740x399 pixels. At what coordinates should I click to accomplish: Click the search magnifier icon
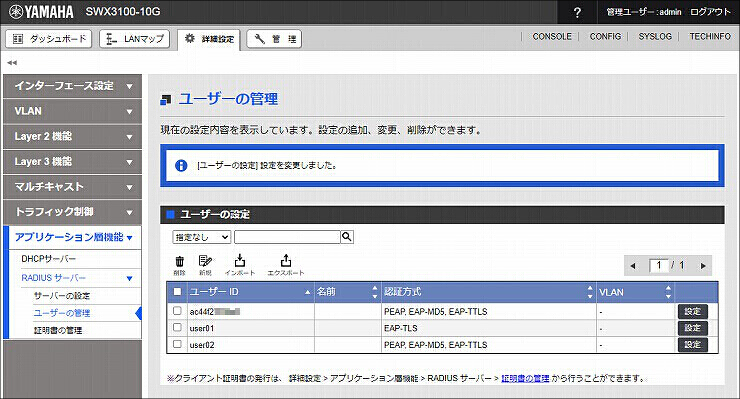[x=347, y=237]
